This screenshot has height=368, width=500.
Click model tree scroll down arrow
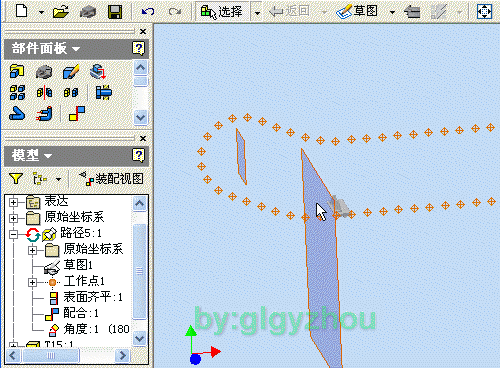point(140,338)
